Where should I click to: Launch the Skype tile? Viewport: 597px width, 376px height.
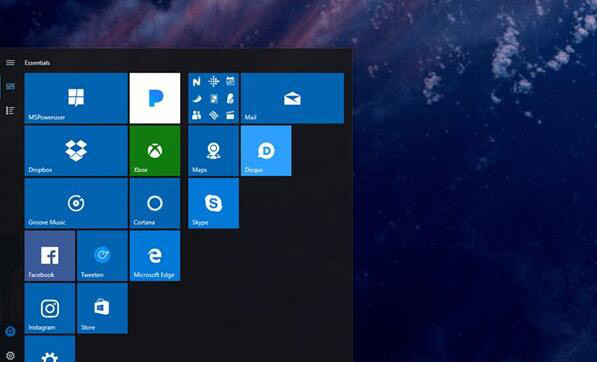214,203
